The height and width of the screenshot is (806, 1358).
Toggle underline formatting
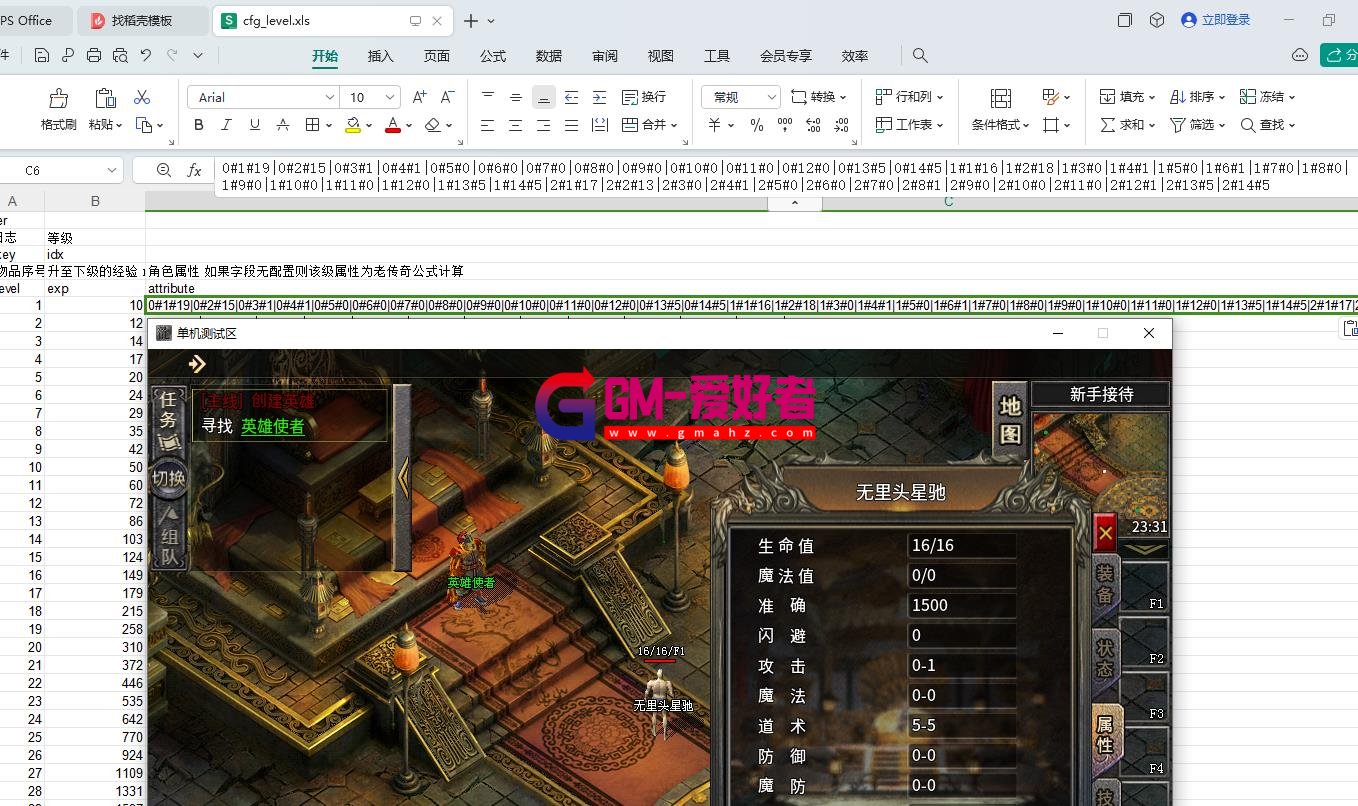[x=255, y=125]
